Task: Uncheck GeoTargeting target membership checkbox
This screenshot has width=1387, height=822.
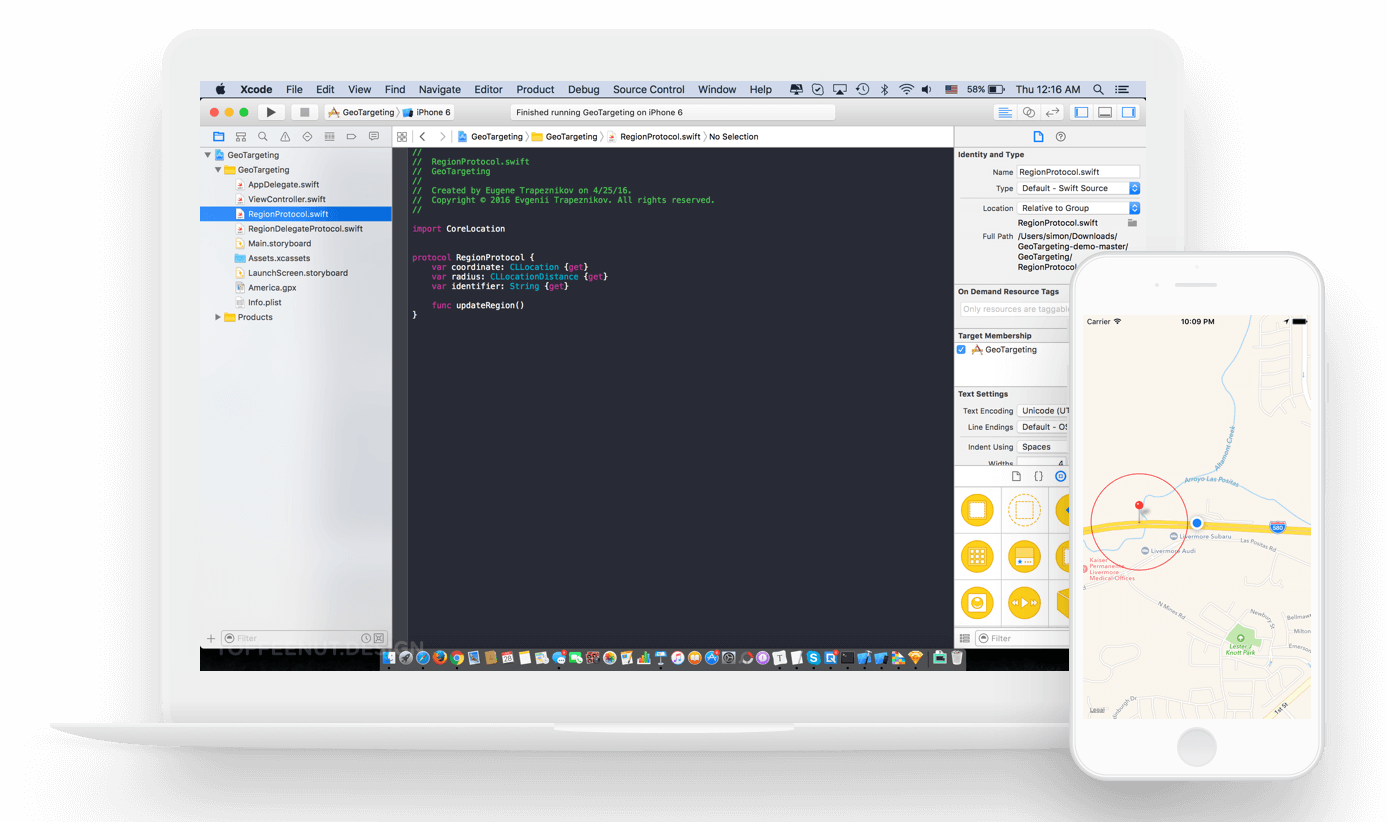Action: (962, 350)
